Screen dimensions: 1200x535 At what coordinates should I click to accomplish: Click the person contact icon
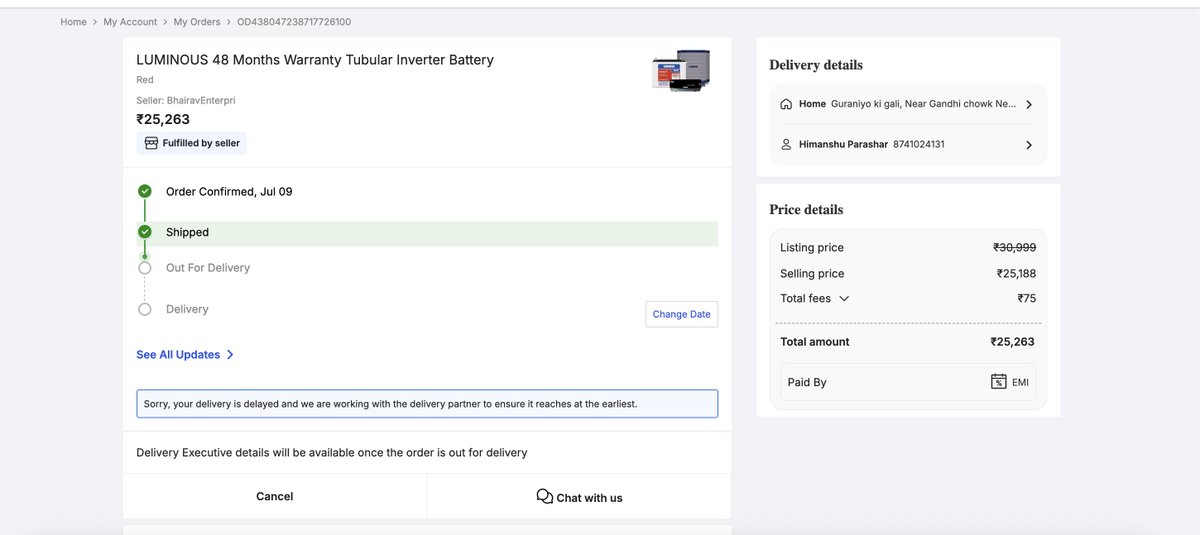[786, 144]
